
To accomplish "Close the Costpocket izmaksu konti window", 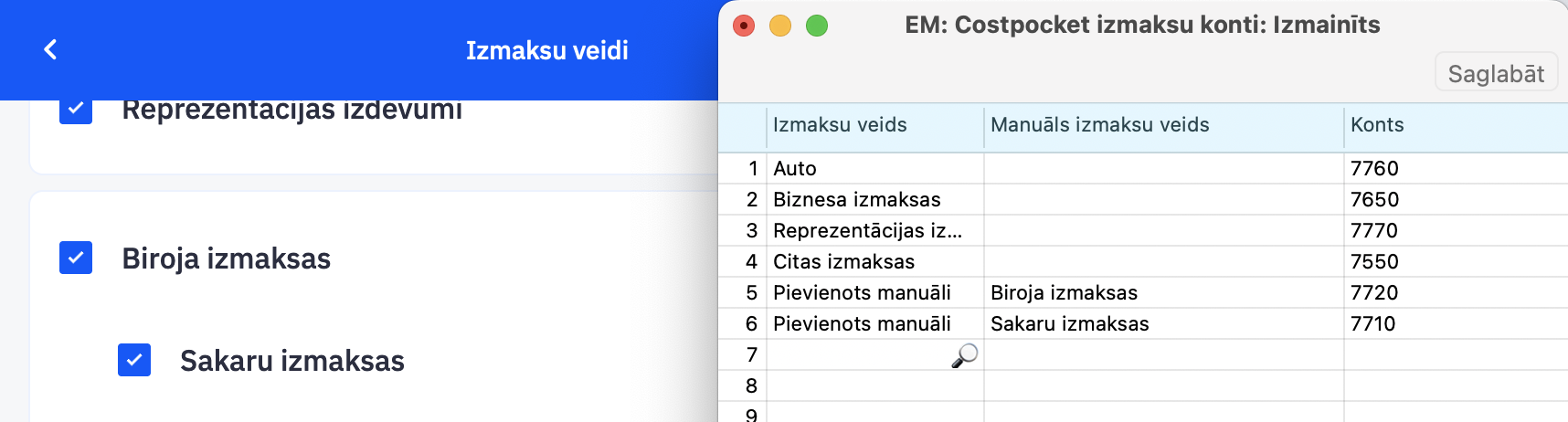I will (744, 26).
